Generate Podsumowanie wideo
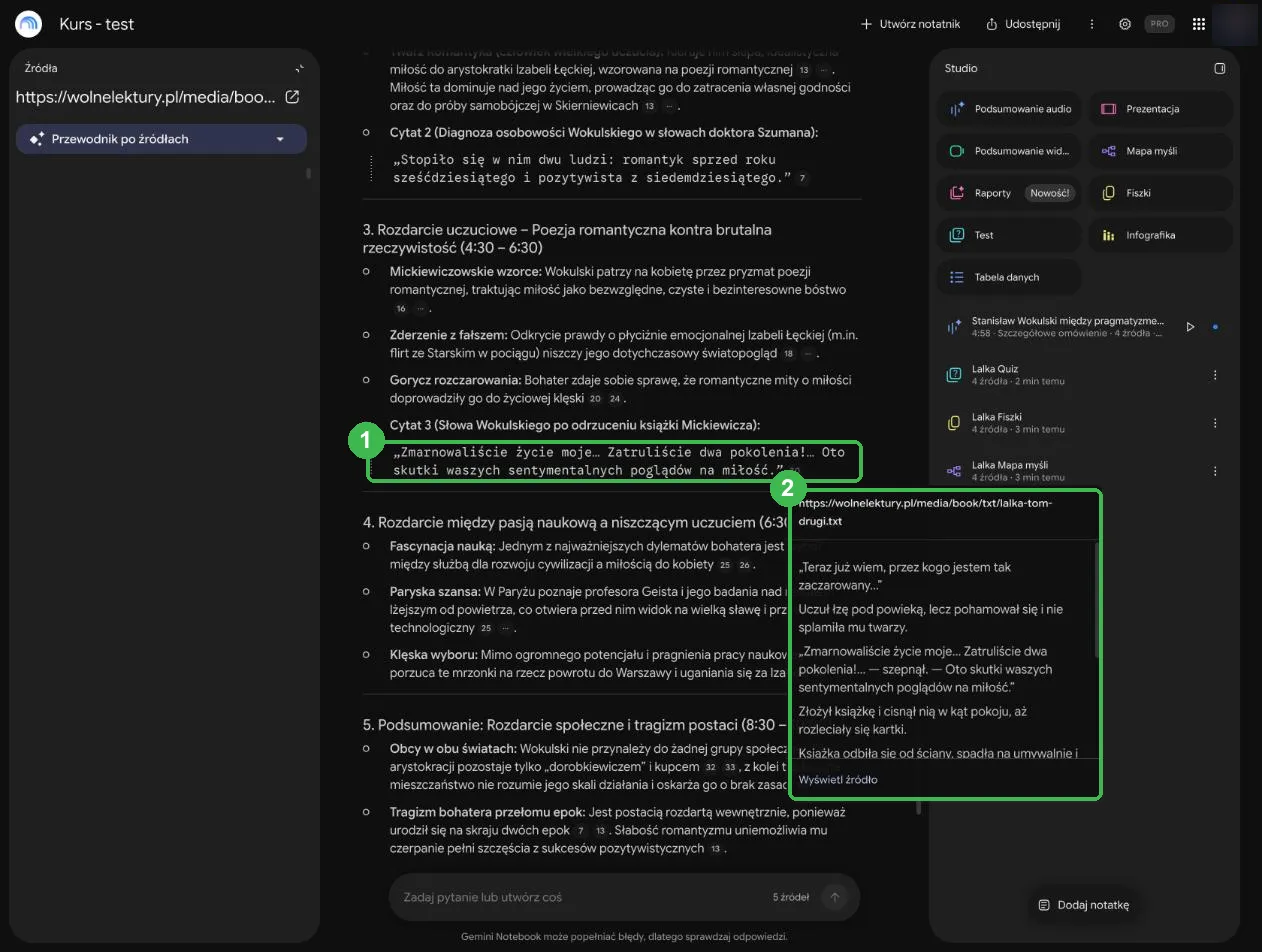The height and width of the screenshot is (952, 1262). pyautogui.click(x=1009, y=151)
